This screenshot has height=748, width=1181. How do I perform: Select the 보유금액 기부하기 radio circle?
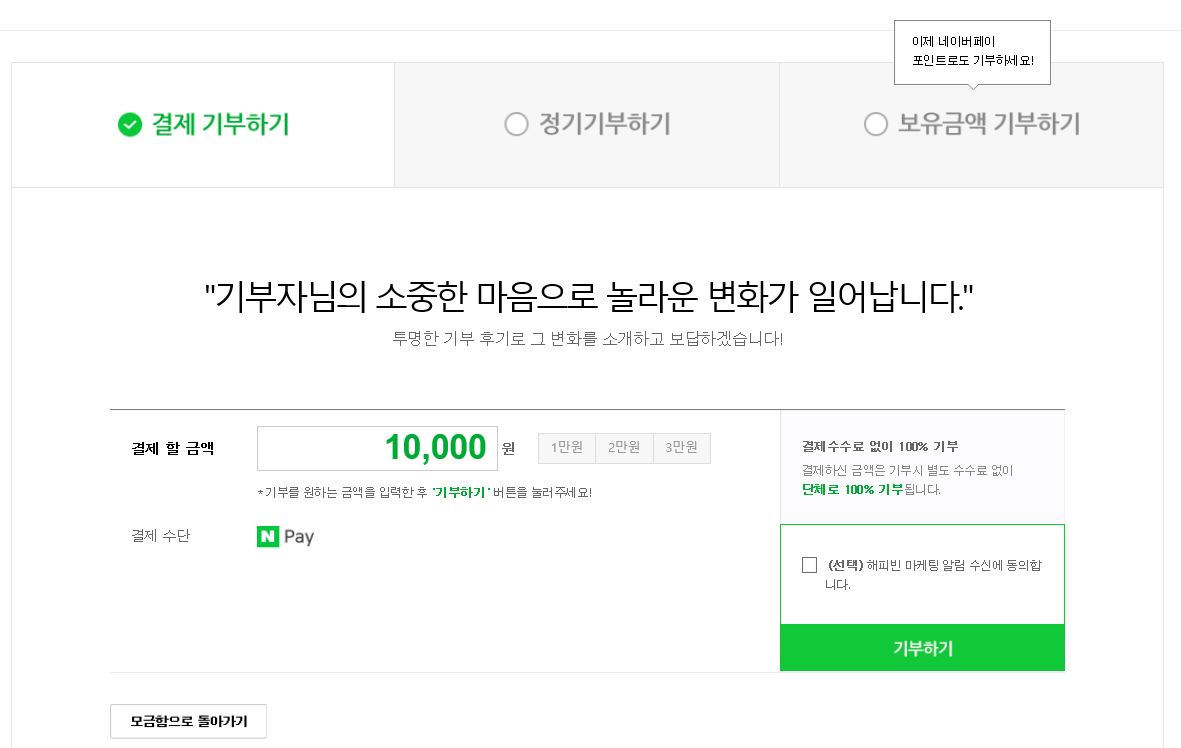876,125
